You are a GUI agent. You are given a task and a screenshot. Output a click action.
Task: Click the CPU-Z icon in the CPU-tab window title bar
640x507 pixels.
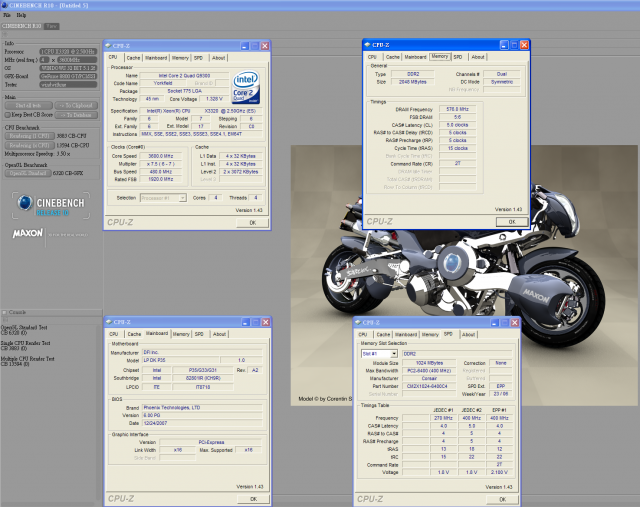(108, 46)
